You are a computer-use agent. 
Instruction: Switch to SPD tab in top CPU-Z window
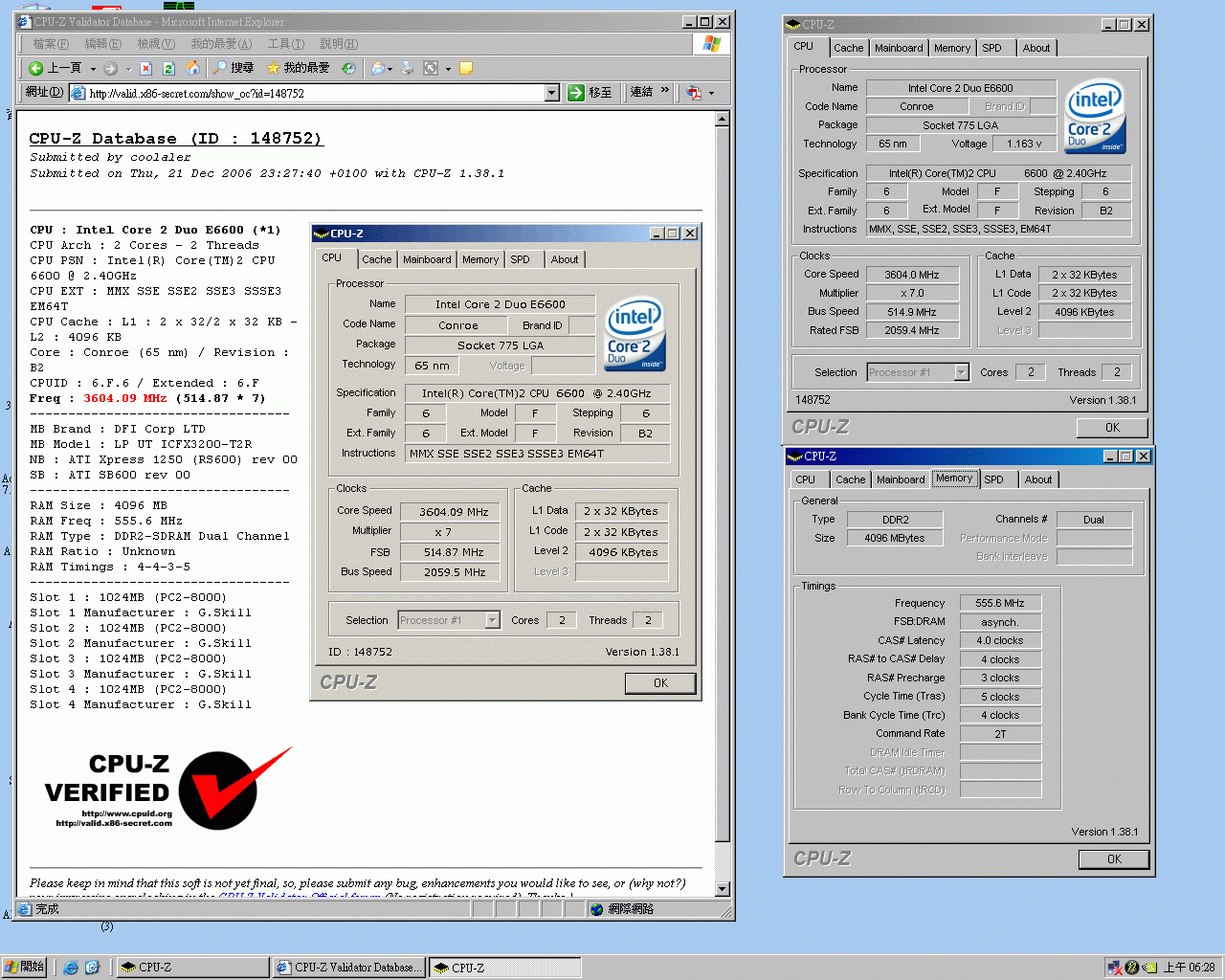pyautogui.click(x=992, y=48)
